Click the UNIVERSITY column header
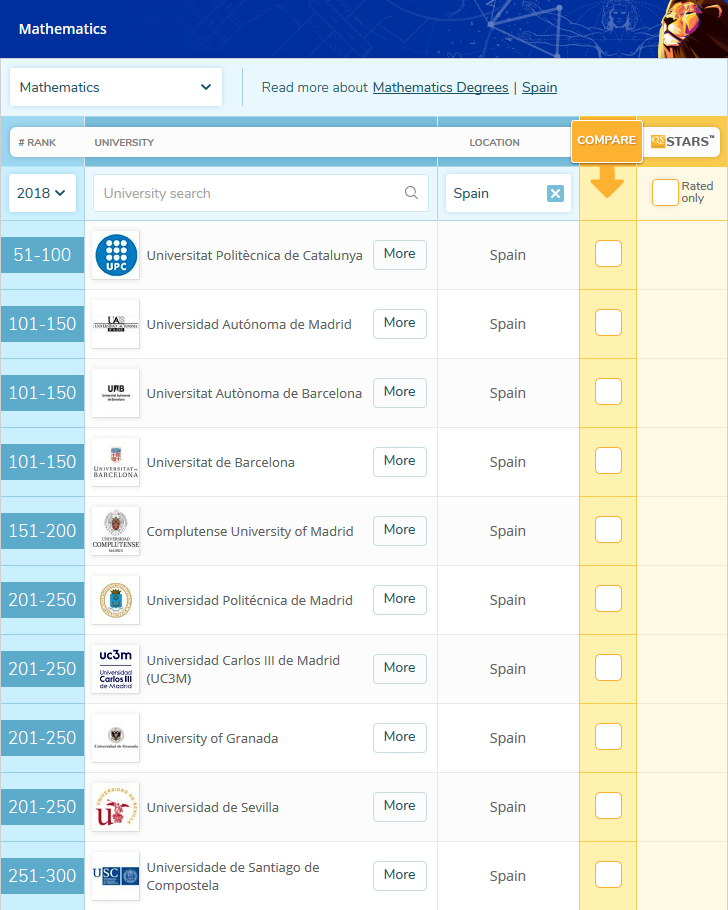 coord(124,143)
